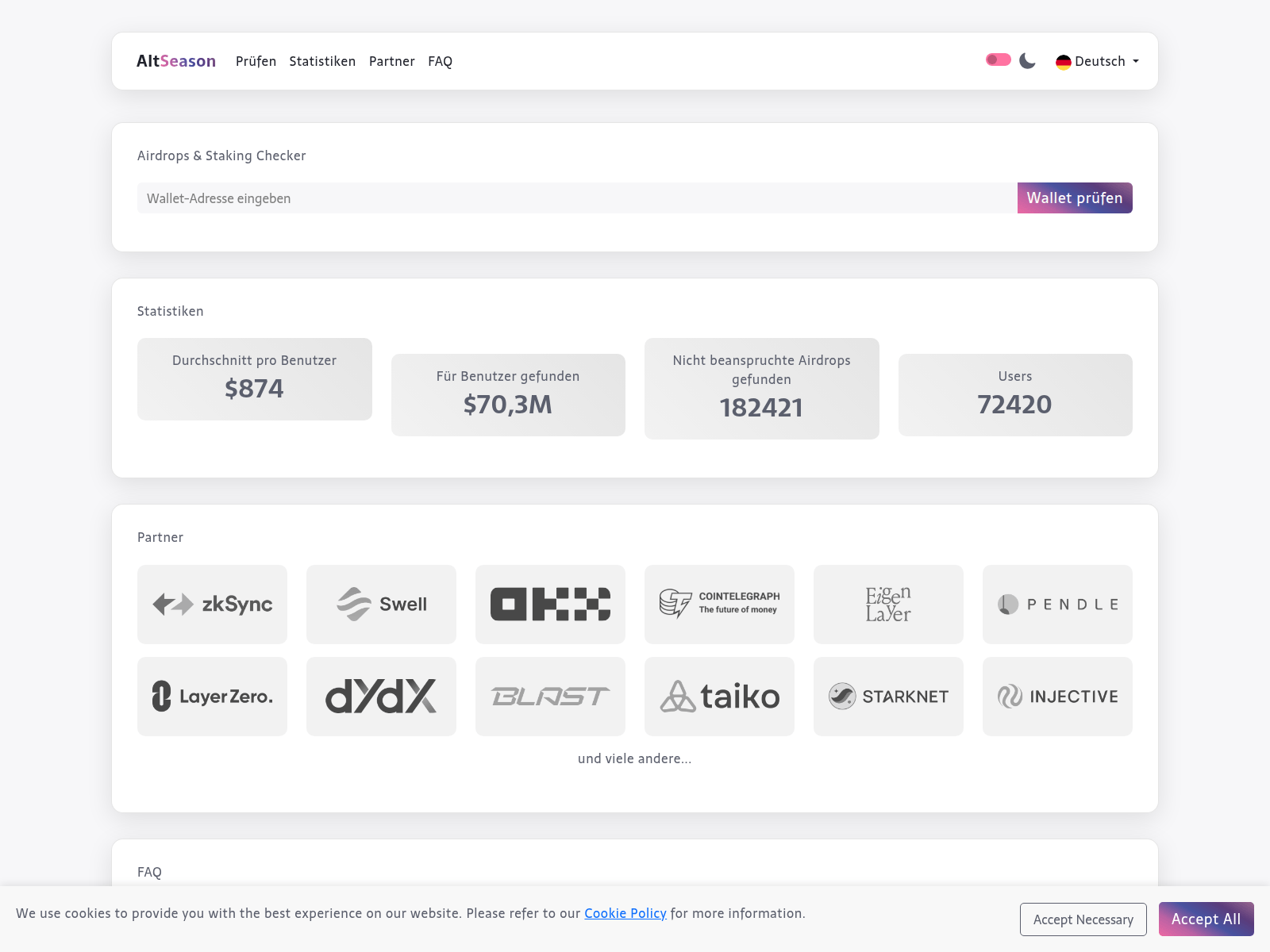Open the Cointelegraph partner logo
This screenshot has height=952, width=1270.
[719, 605]
